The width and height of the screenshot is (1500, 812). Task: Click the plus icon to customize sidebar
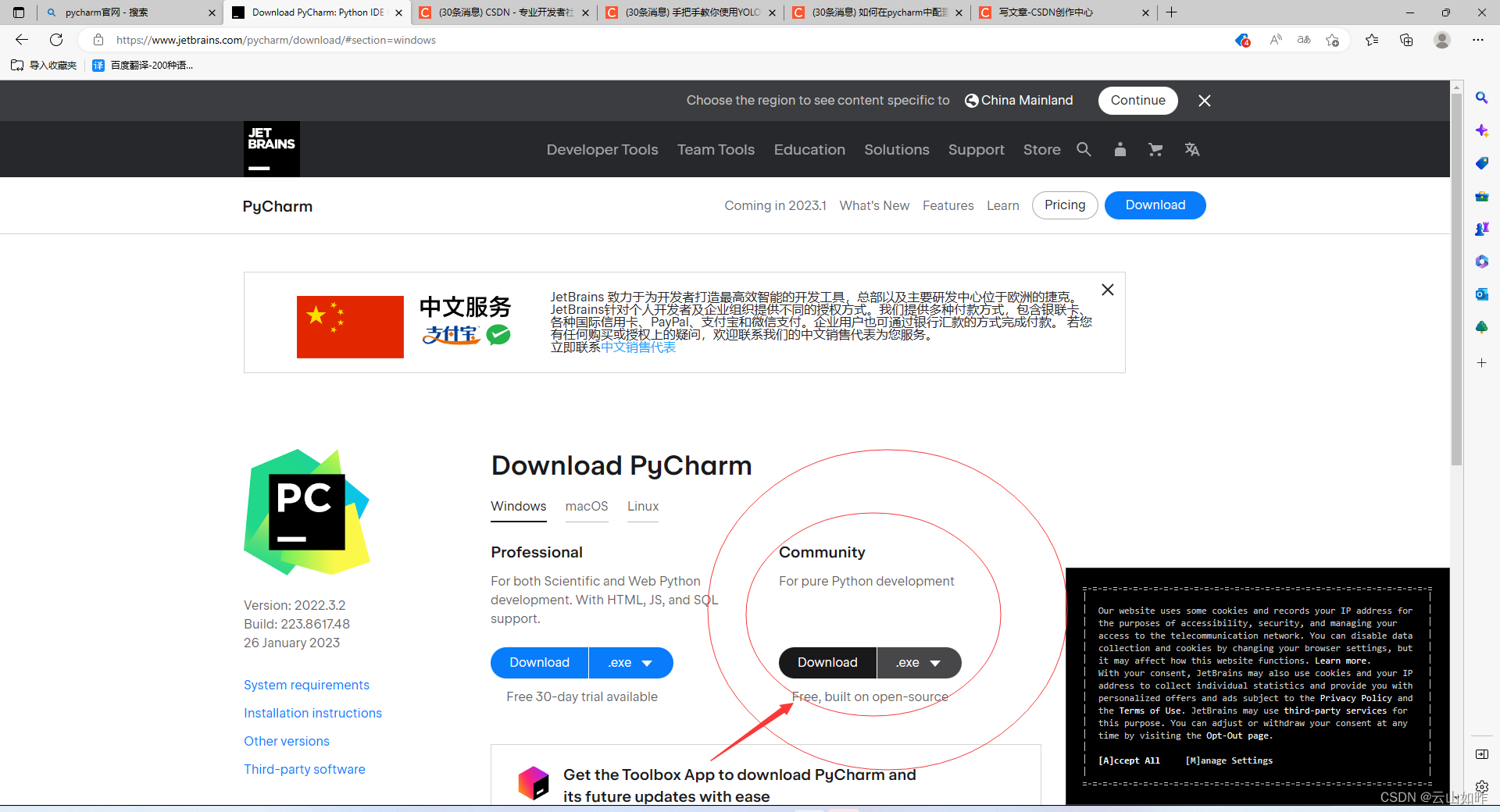1481,363
